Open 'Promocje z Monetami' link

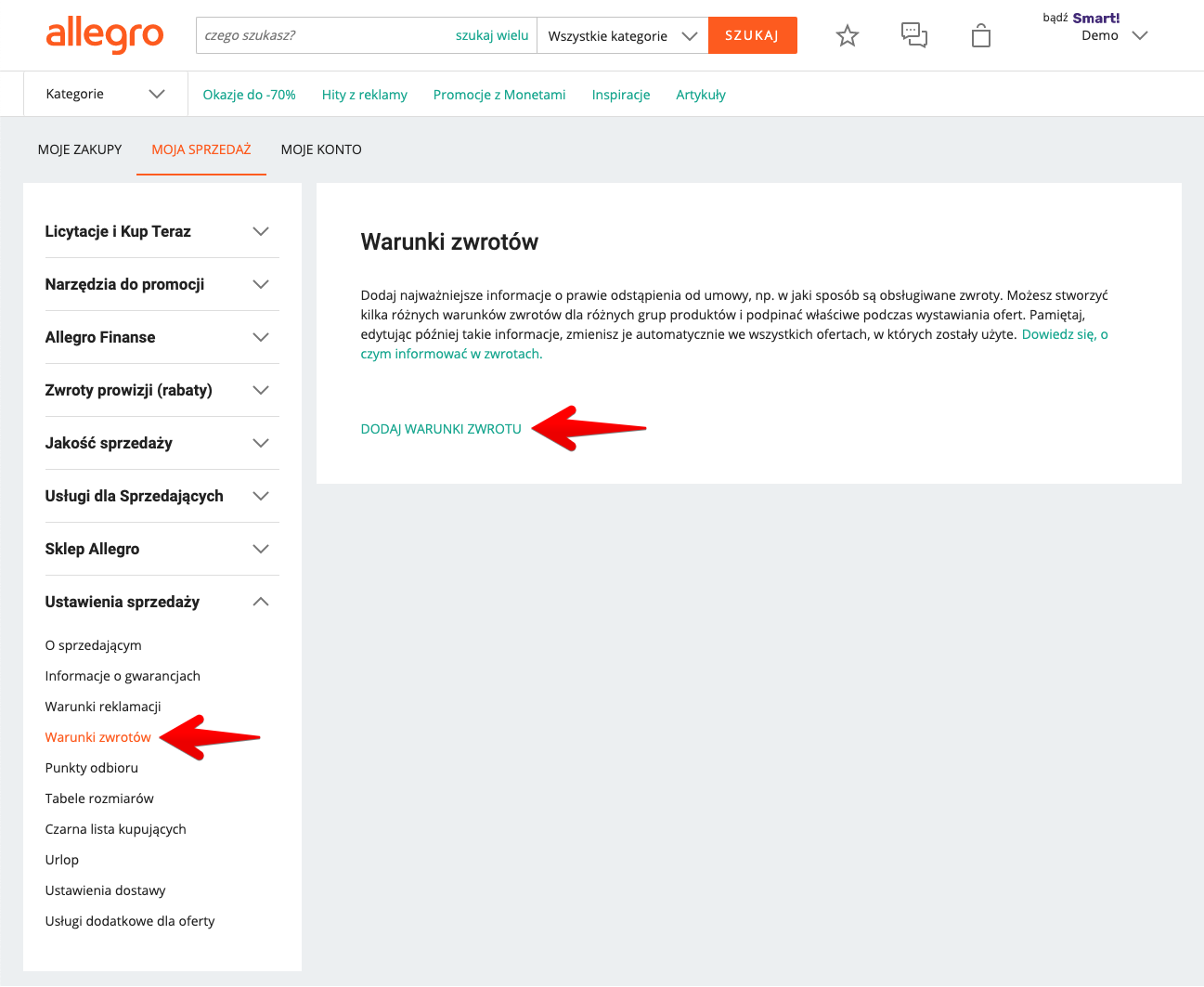click(x=499, y=95)
